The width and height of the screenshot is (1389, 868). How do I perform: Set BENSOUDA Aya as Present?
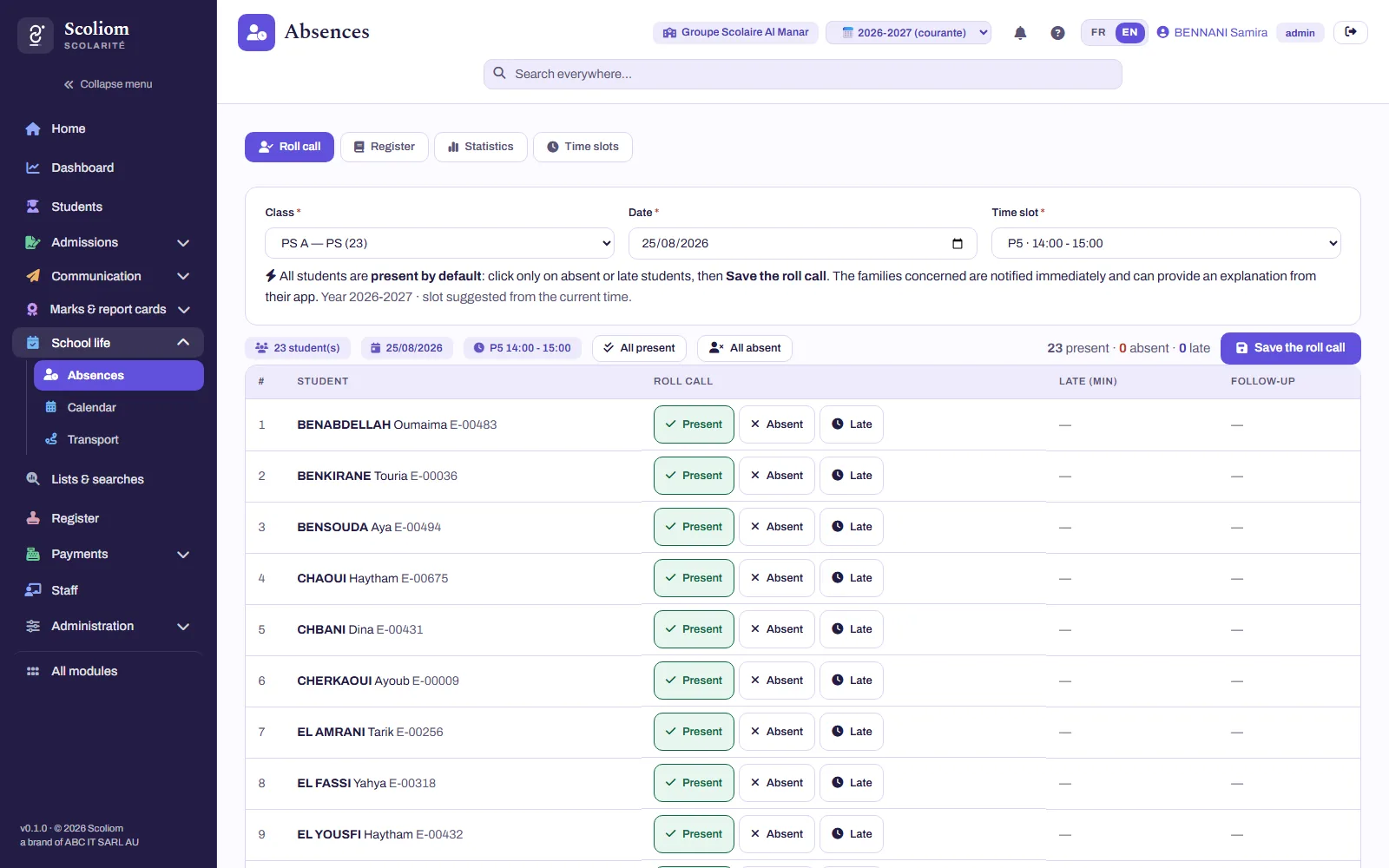(694, 527)
